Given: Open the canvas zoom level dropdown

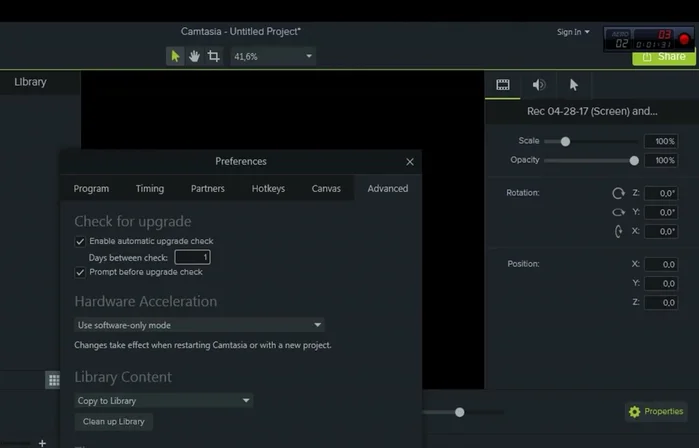Looking at the screenshot, I should coord(273,57).
